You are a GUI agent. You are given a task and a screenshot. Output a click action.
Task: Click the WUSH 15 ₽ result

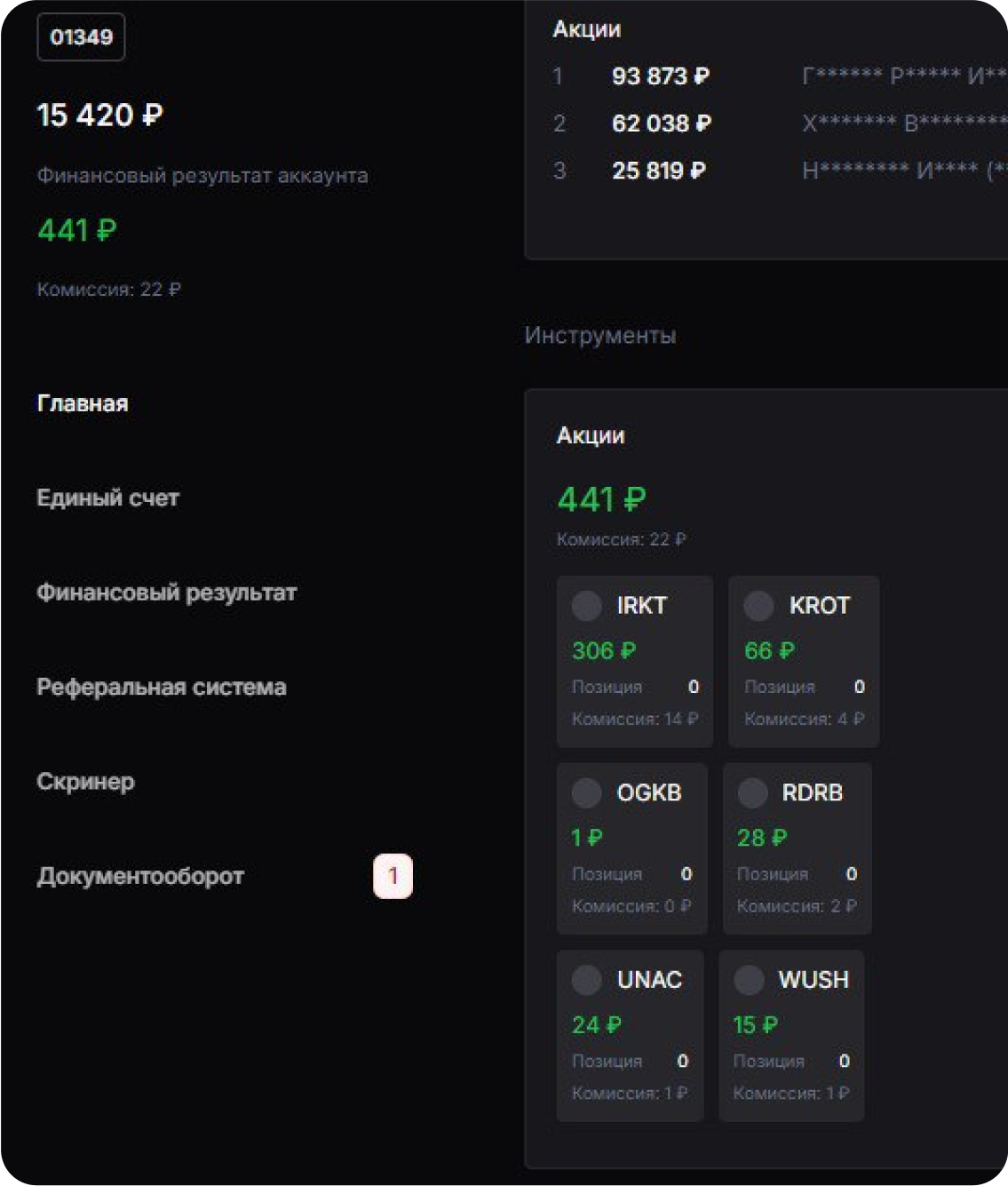755,1025
